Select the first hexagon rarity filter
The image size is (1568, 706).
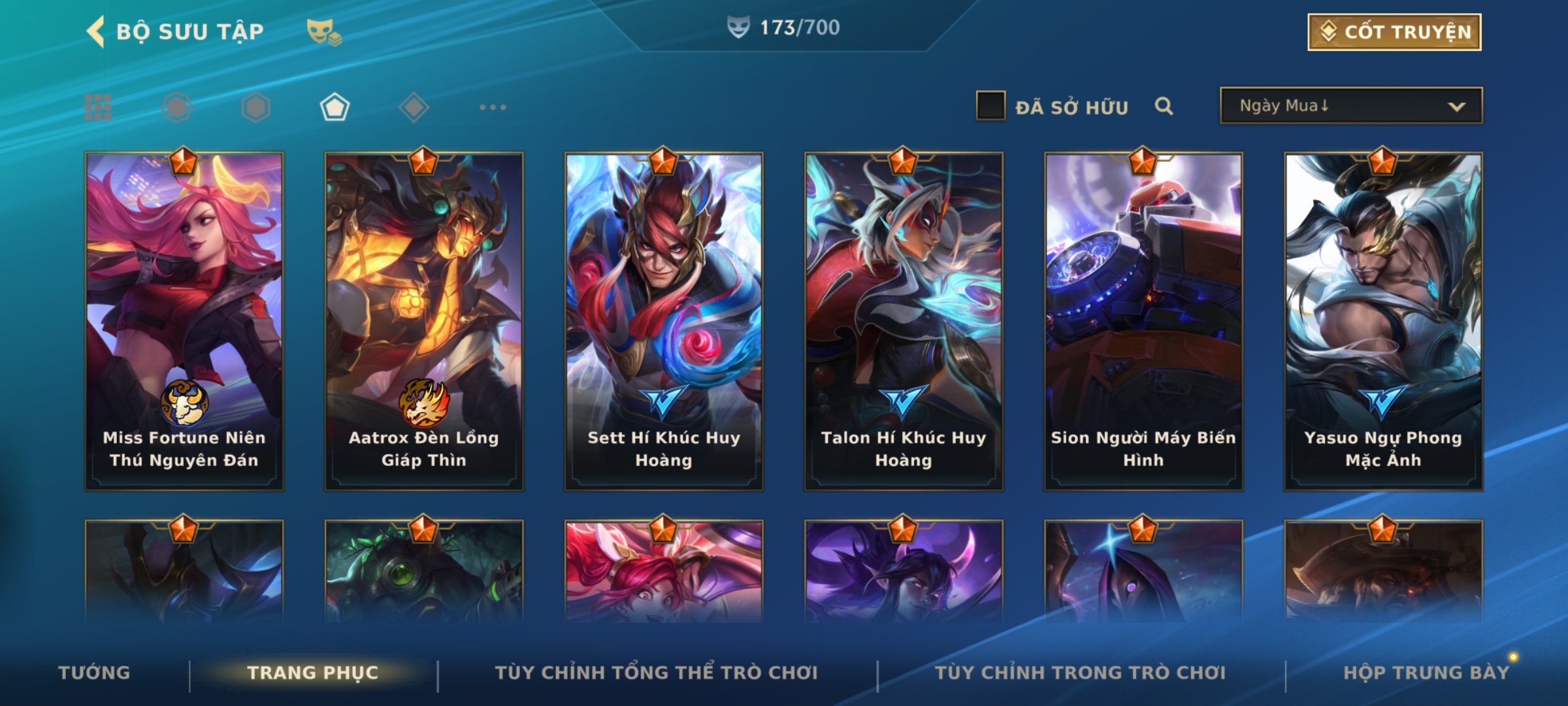point(177,107)
